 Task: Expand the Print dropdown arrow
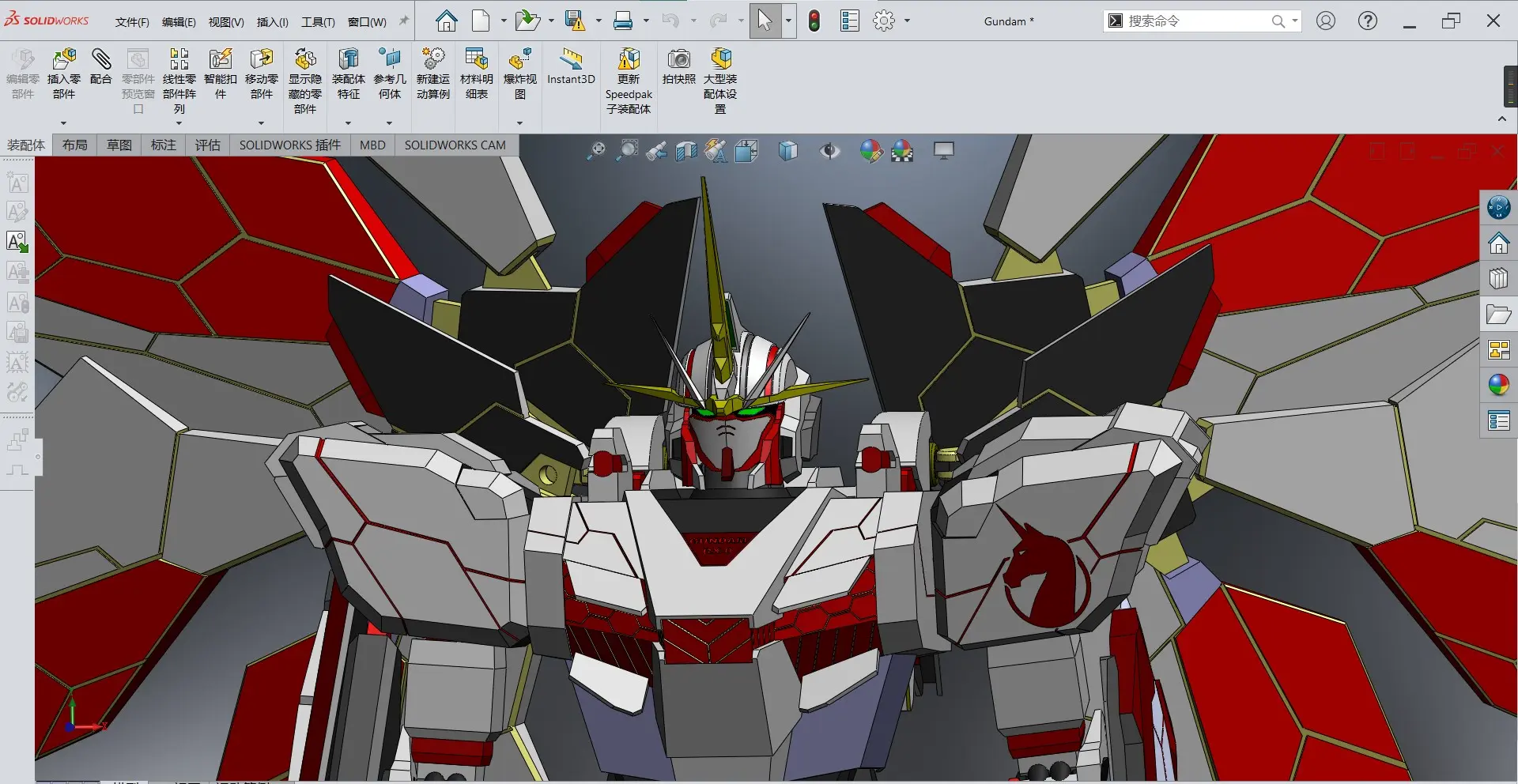pyautogui.click(x=646, y=21)
